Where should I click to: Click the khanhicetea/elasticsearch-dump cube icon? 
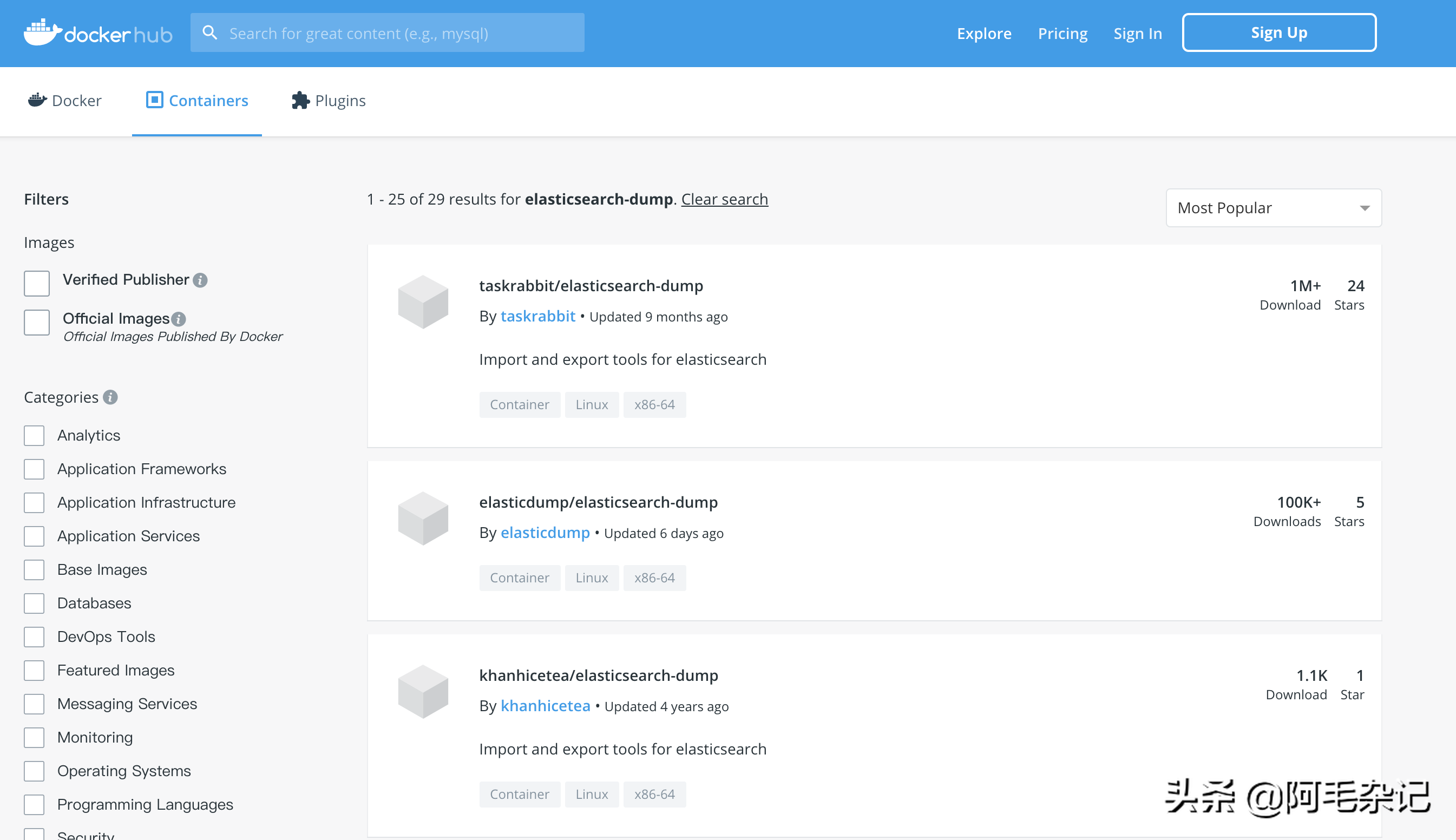[x=423, y=691]
